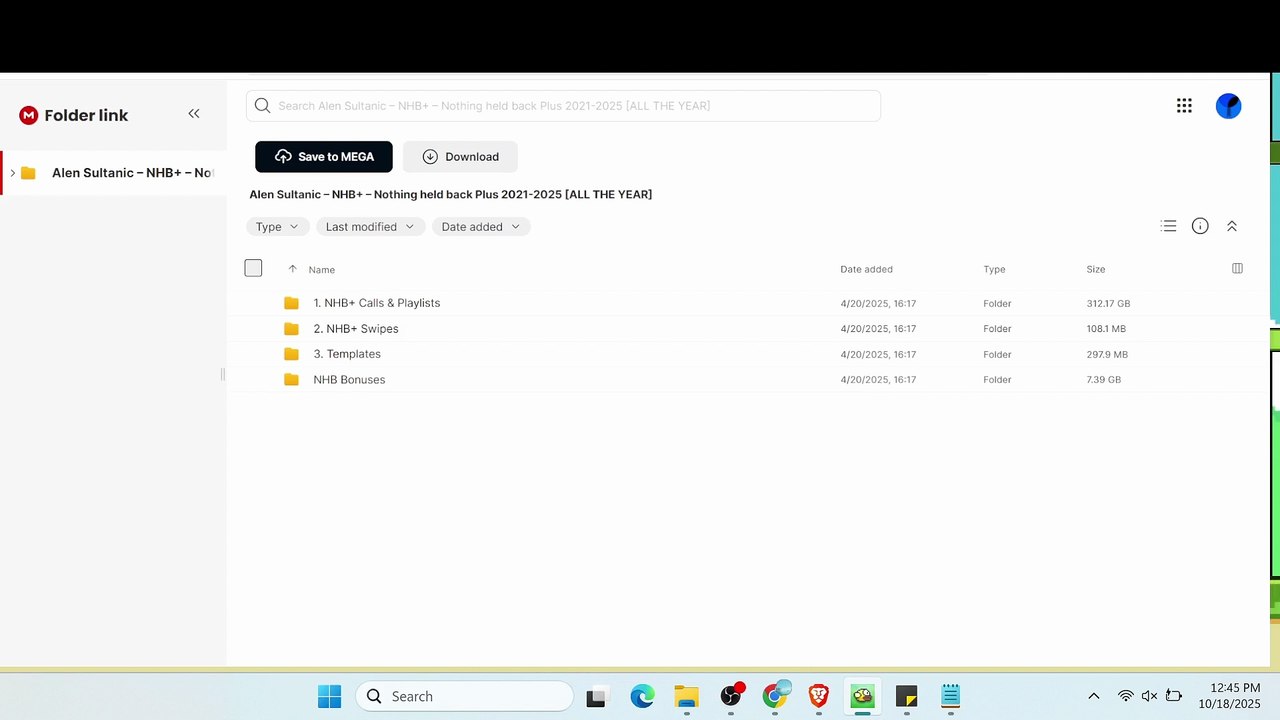Image resolution: width=1280 pixels, height=720 pixels.
Task: Open the column chooser icon
Action: [1237, 268]
